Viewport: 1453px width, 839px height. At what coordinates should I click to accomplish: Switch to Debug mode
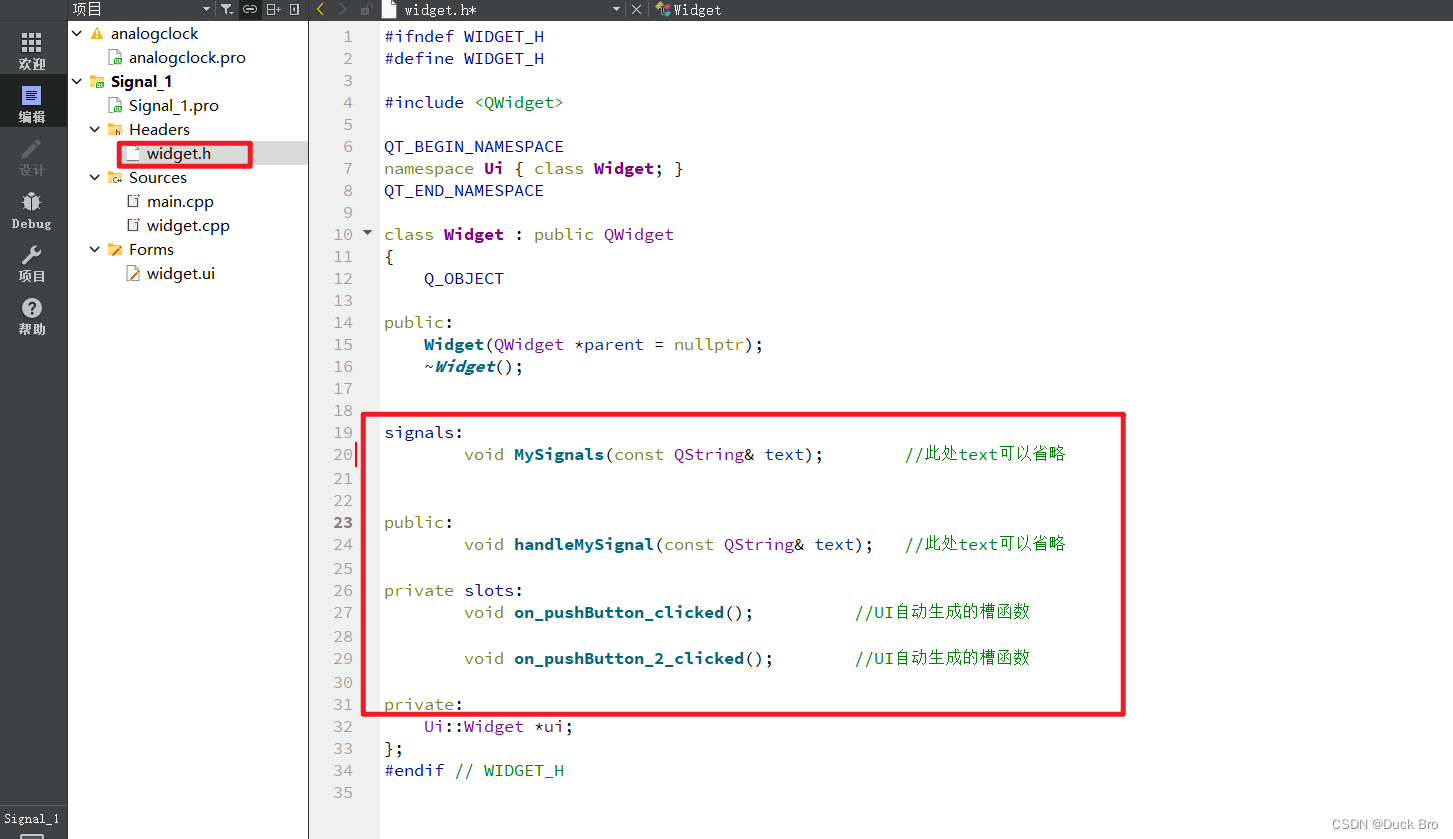[x=32, y=211]
